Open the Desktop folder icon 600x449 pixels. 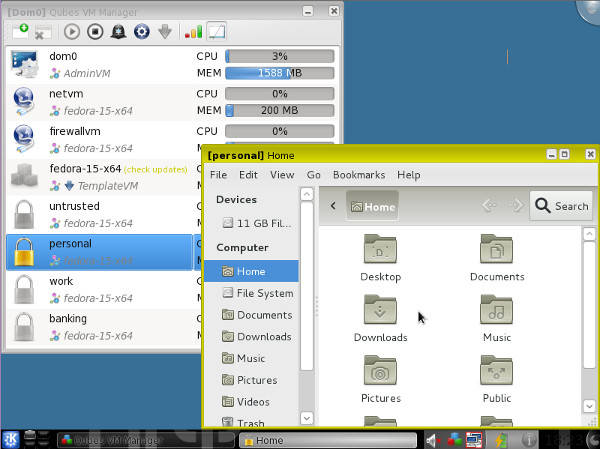[x=380, y=249]
